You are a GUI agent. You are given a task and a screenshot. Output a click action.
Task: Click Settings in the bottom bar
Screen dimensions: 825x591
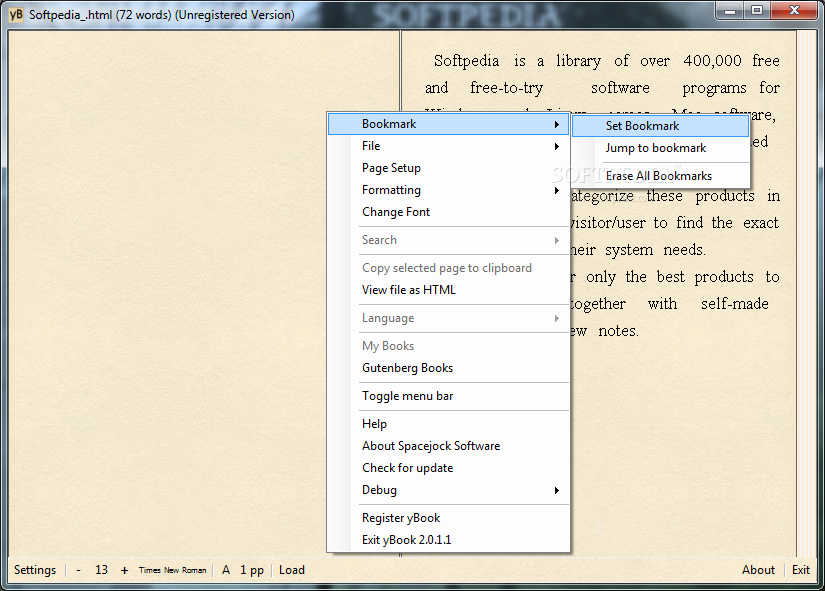[x=35, y=570]
